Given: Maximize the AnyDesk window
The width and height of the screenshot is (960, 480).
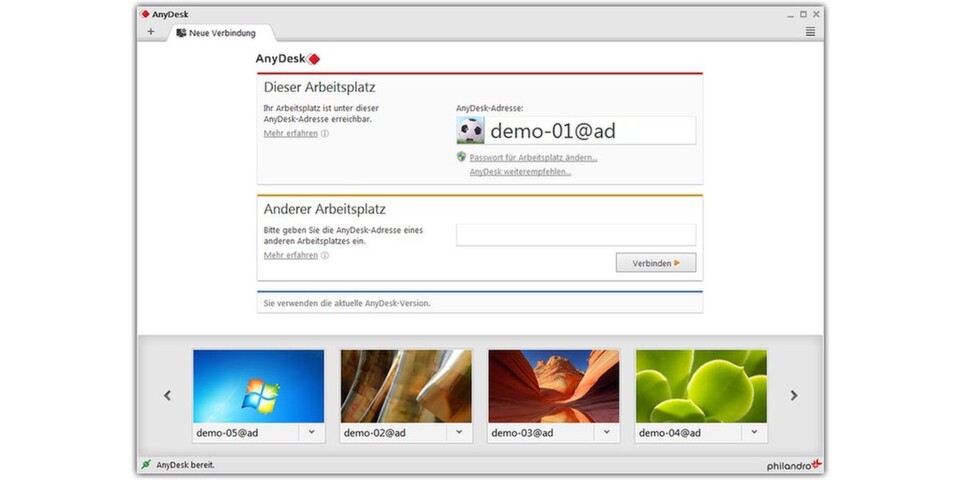Looking at the screenshot, I should (x=803, y=14).
